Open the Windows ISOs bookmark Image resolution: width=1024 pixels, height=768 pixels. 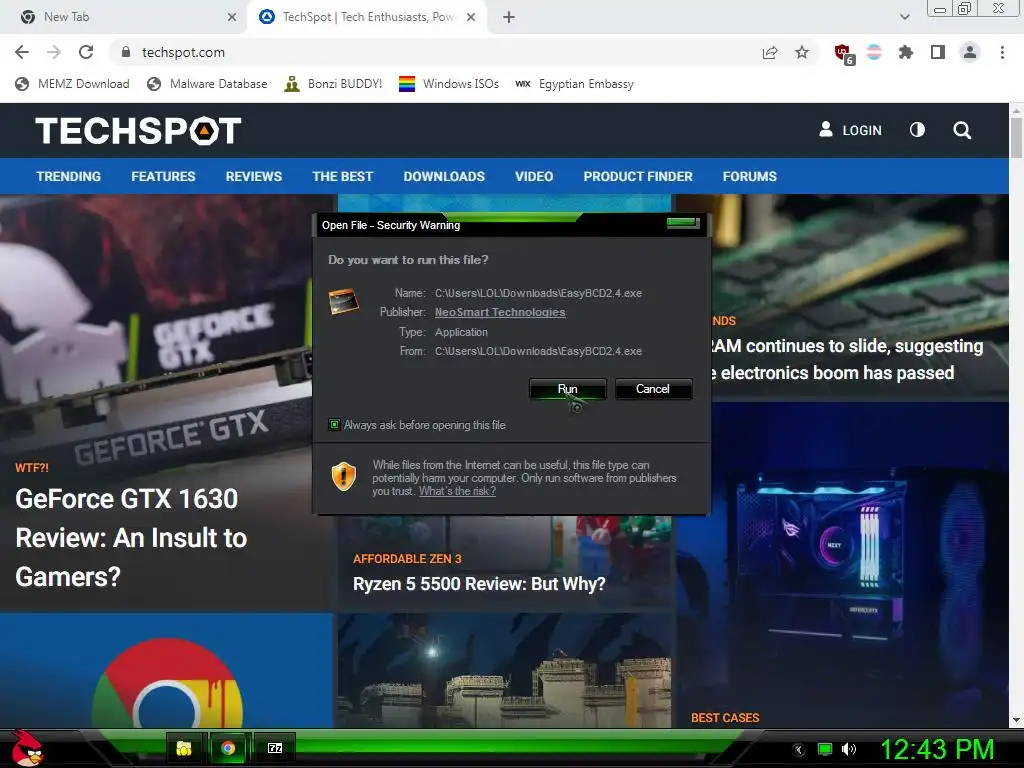click(449, 84)
